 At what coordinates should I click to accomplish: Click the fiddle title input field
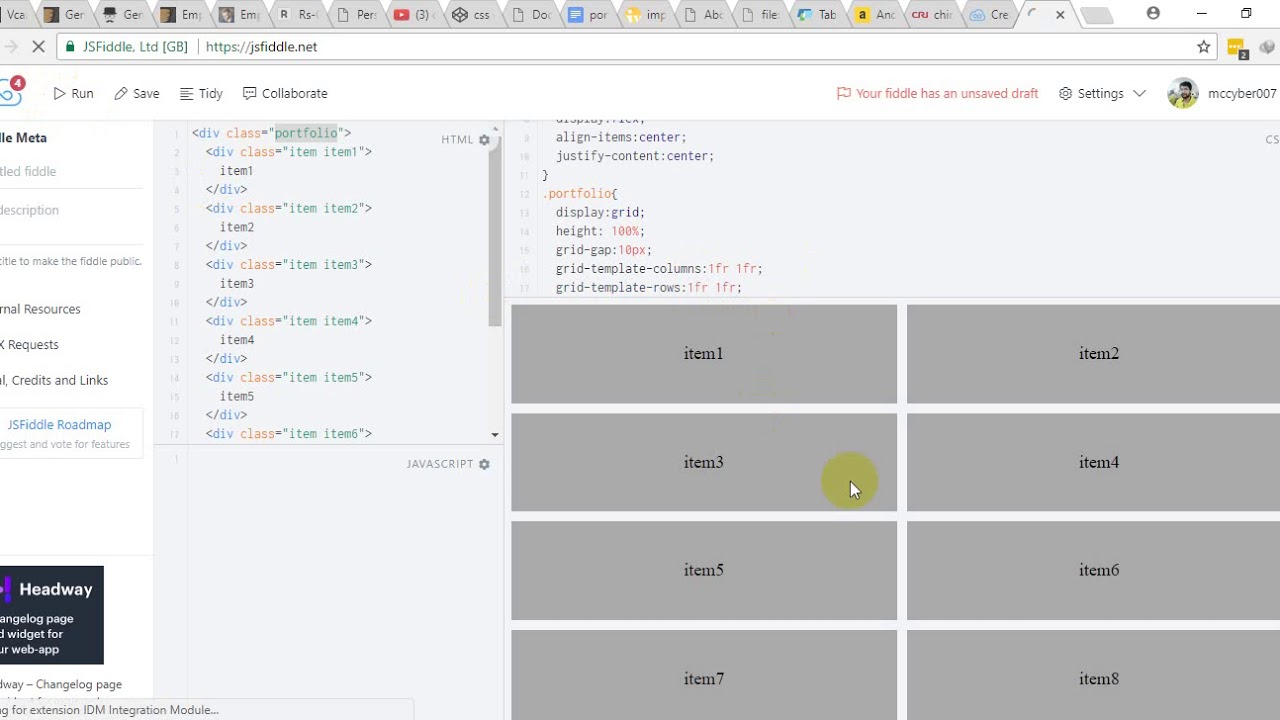point(71,171)
